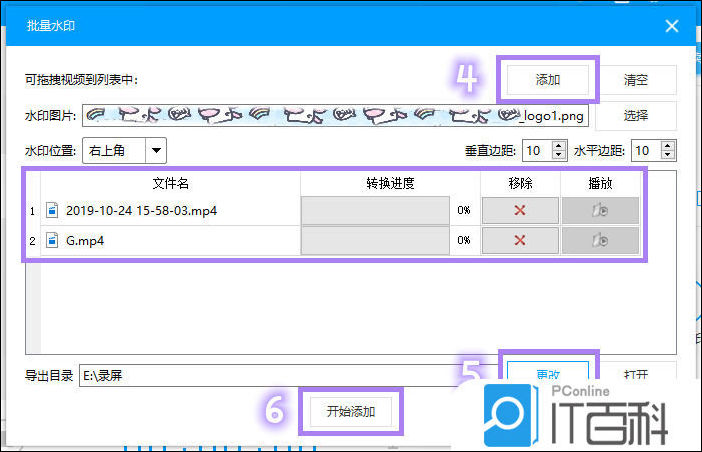Play 2019-10-24 15-58-03.mp4 using play icon
Screen dimensions: 702x452
pos(600,210)
